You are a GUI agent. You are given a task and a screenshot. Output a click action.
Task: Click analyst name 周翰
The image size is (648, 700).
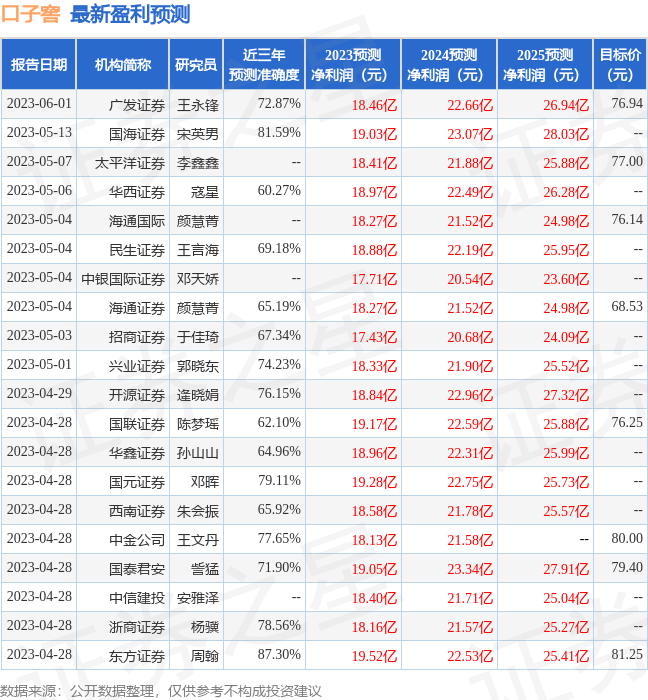205,656
